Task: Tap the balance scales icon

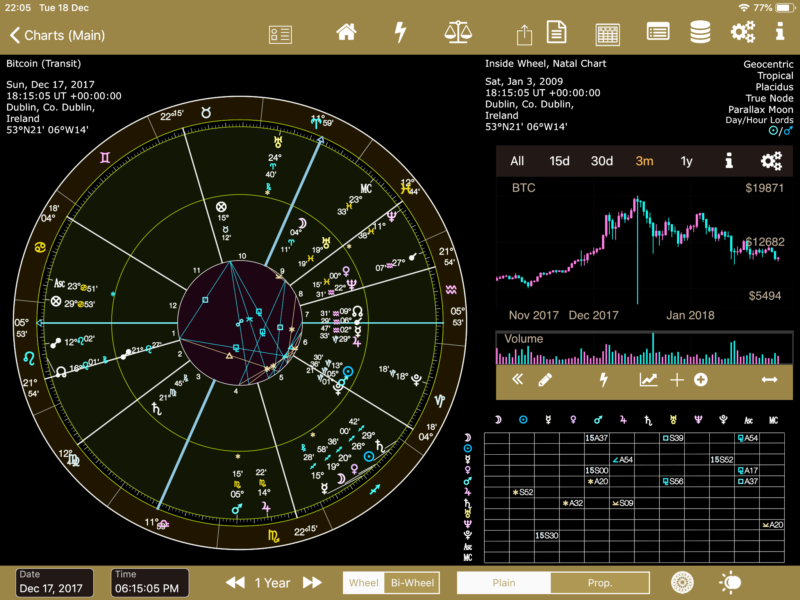Action: pyautogui.click(x=457, y=33)
